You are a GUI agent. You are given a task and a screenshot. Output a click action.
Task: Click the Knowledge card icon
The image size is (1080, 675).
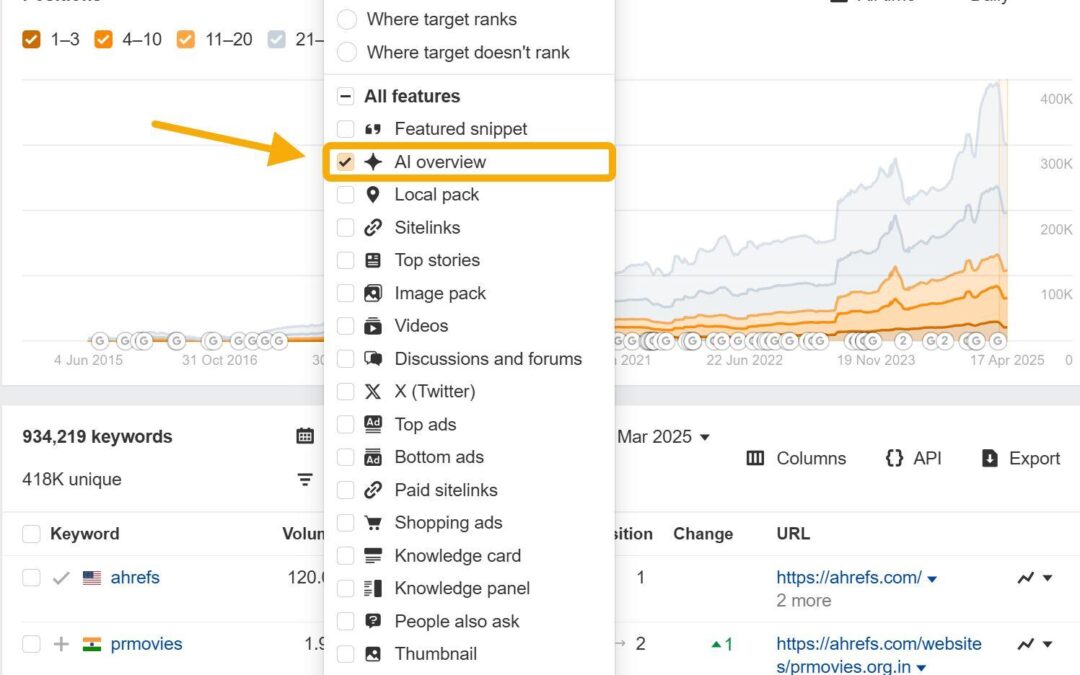pyautogui.click(x=373, y=556)
